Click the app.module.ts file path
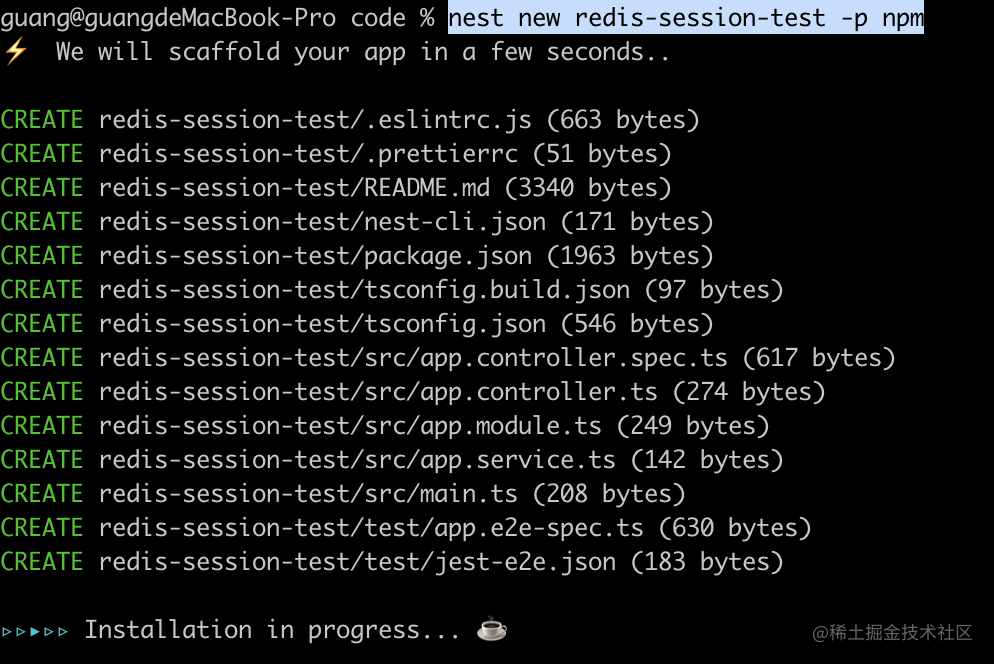 pos(350,426)
